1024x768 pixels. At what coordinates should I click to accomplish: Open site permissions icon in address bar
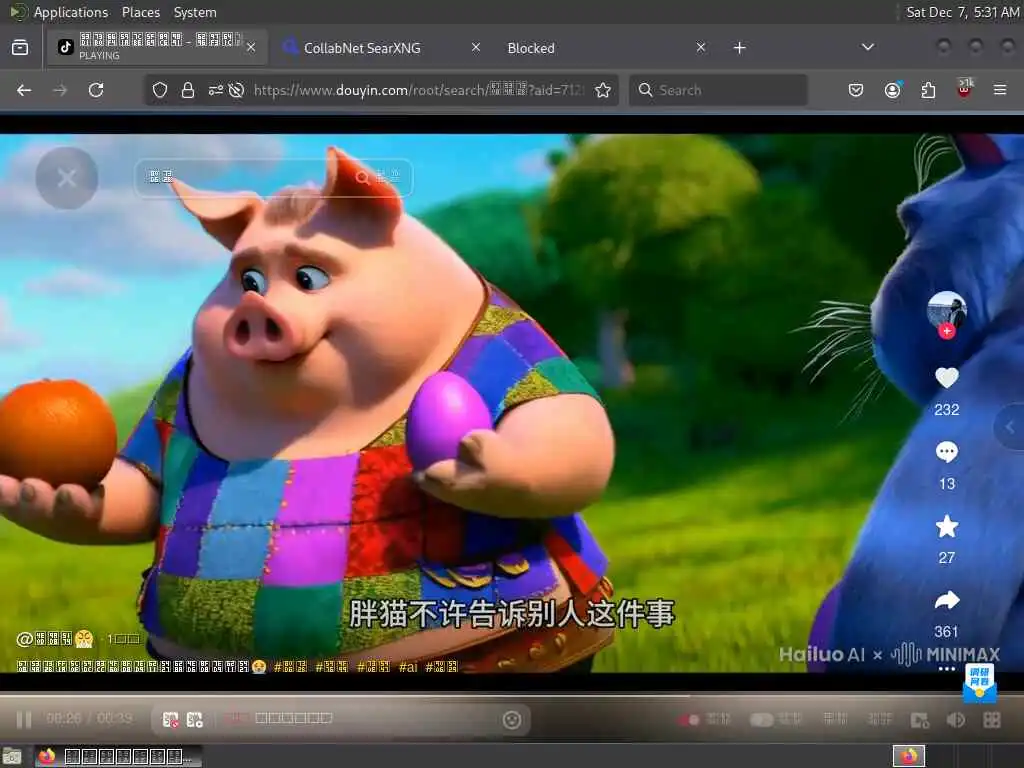coord(216,90)
